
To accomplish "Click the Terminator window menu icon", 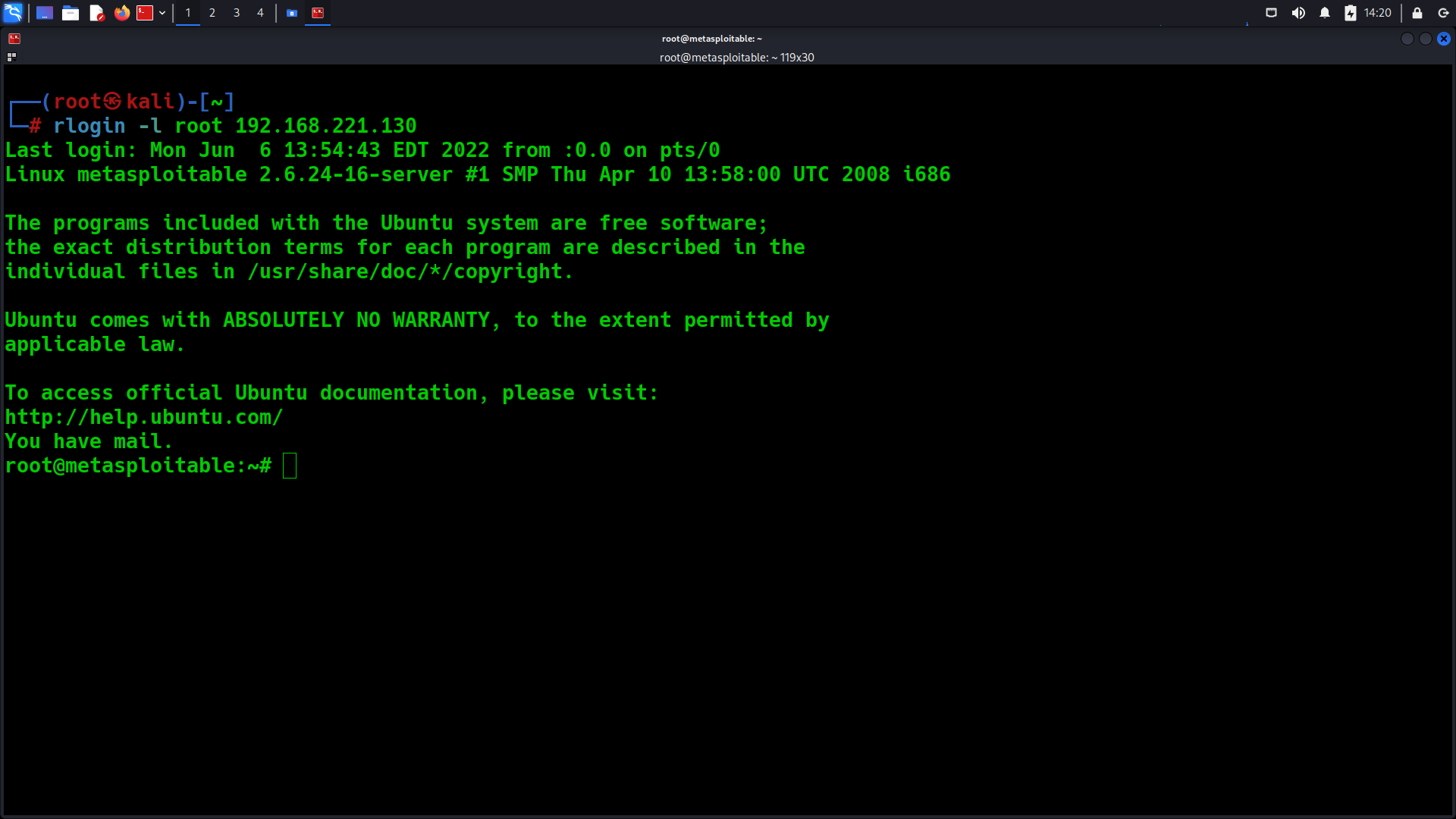I will [x=14, y=39].
